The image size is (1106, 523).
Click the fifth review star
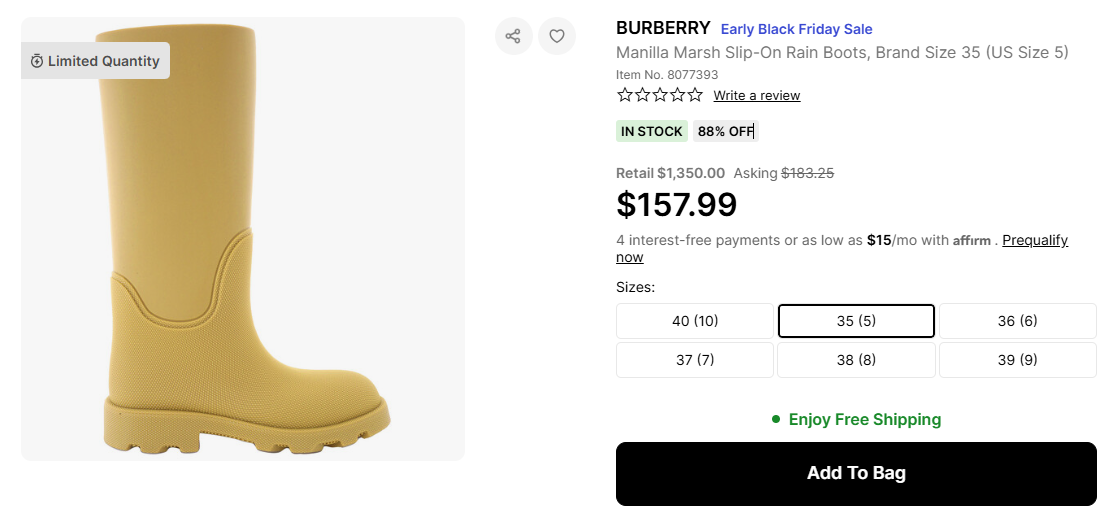[695, 95]
